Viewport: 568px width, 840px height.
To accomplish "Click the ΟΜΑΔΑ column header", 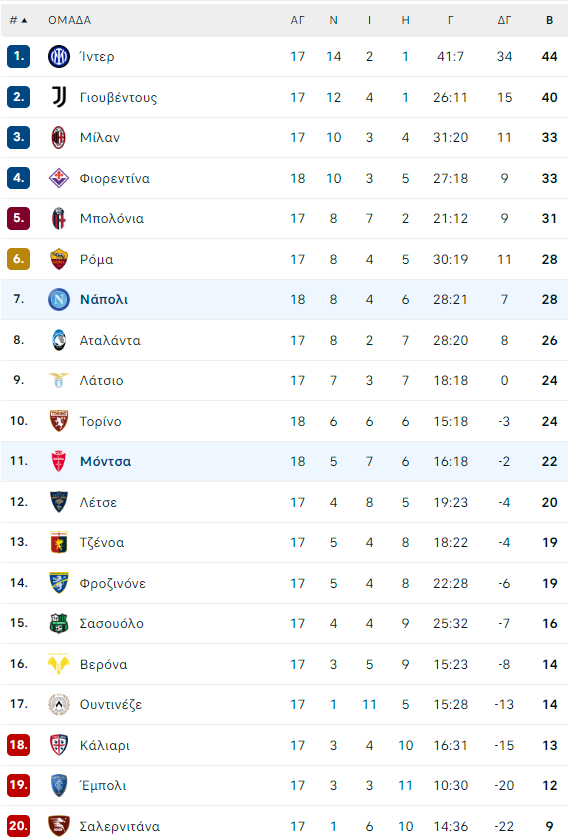I will tap(70, 20).
